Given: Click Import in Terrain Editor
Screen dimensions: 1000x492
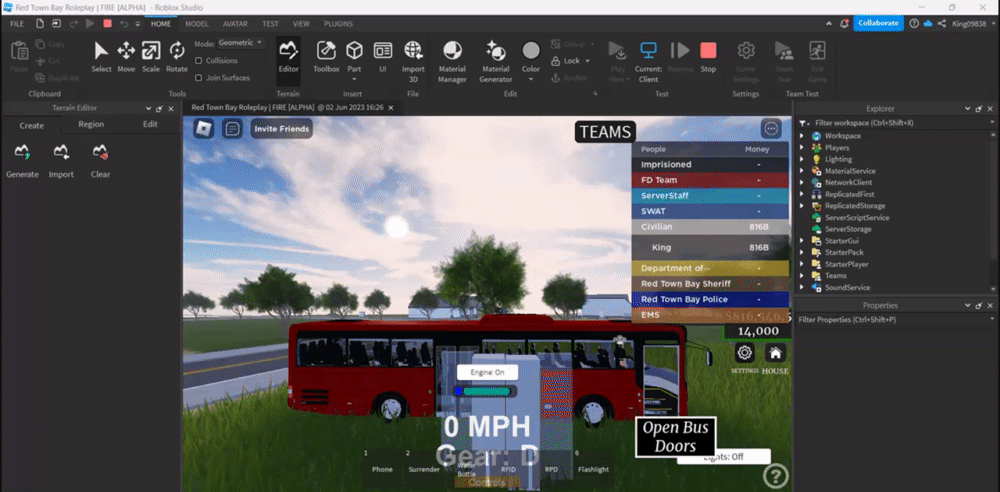Looking at the screenshot, I should click(x=61, y=161).
